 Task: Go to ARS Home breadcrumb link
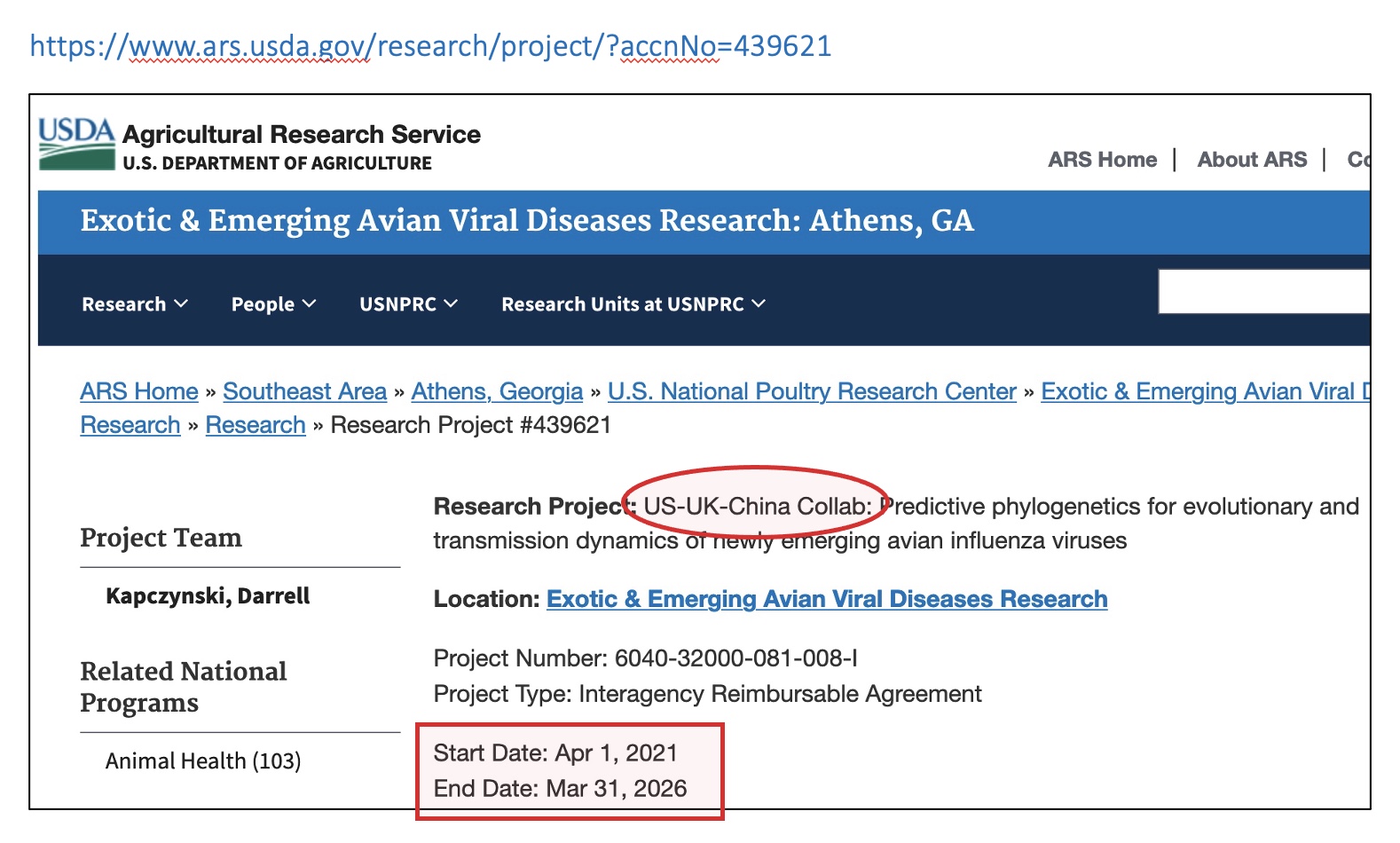[x=139, y=391]
